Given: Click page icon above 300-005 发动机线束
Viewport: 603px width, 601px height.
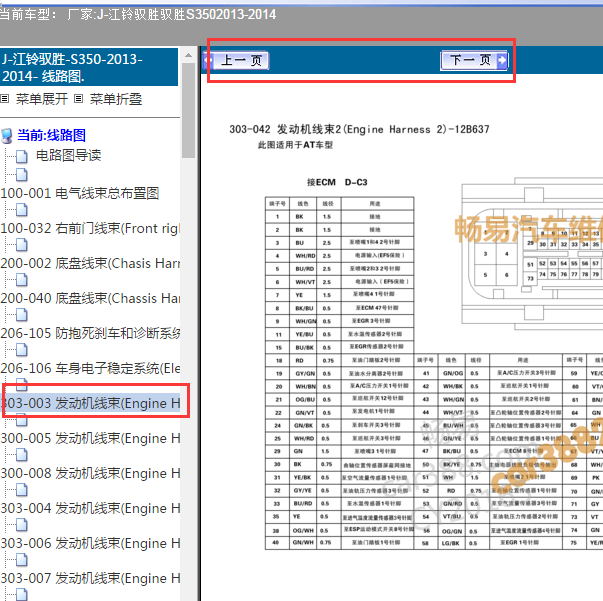Looking at the screenshot, I should (x=22, y=419).
